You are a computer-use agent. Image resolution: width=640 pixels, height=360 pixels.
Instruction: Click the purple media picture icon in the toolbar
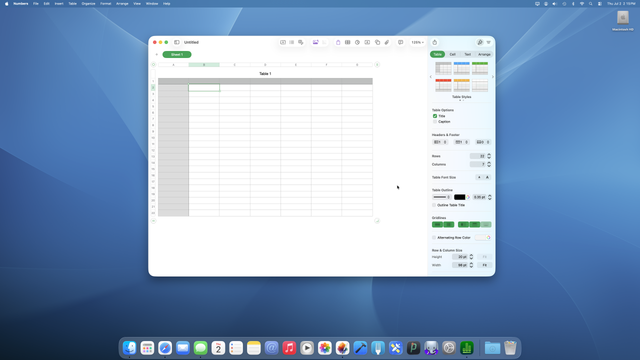(316, 42)
